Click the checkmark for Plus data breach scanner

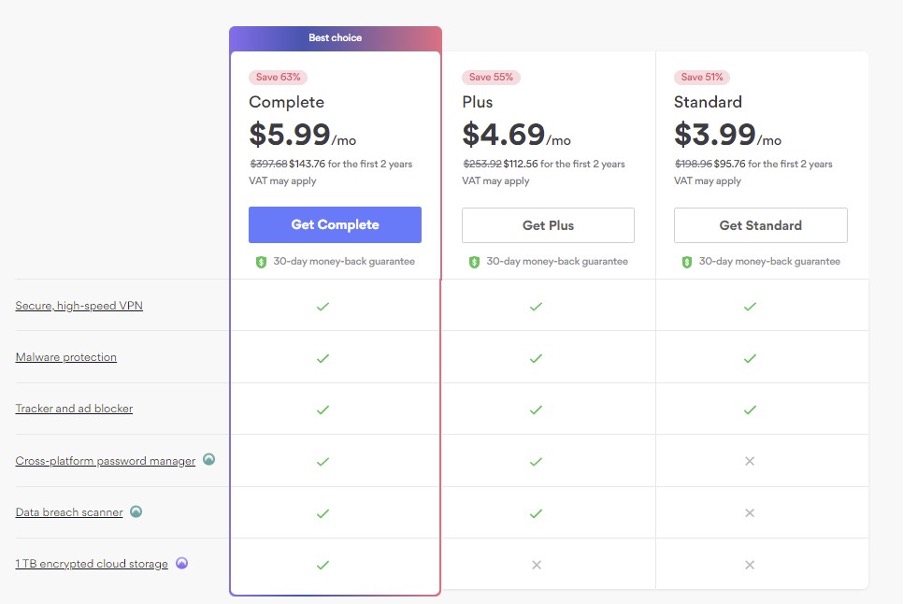535,512
